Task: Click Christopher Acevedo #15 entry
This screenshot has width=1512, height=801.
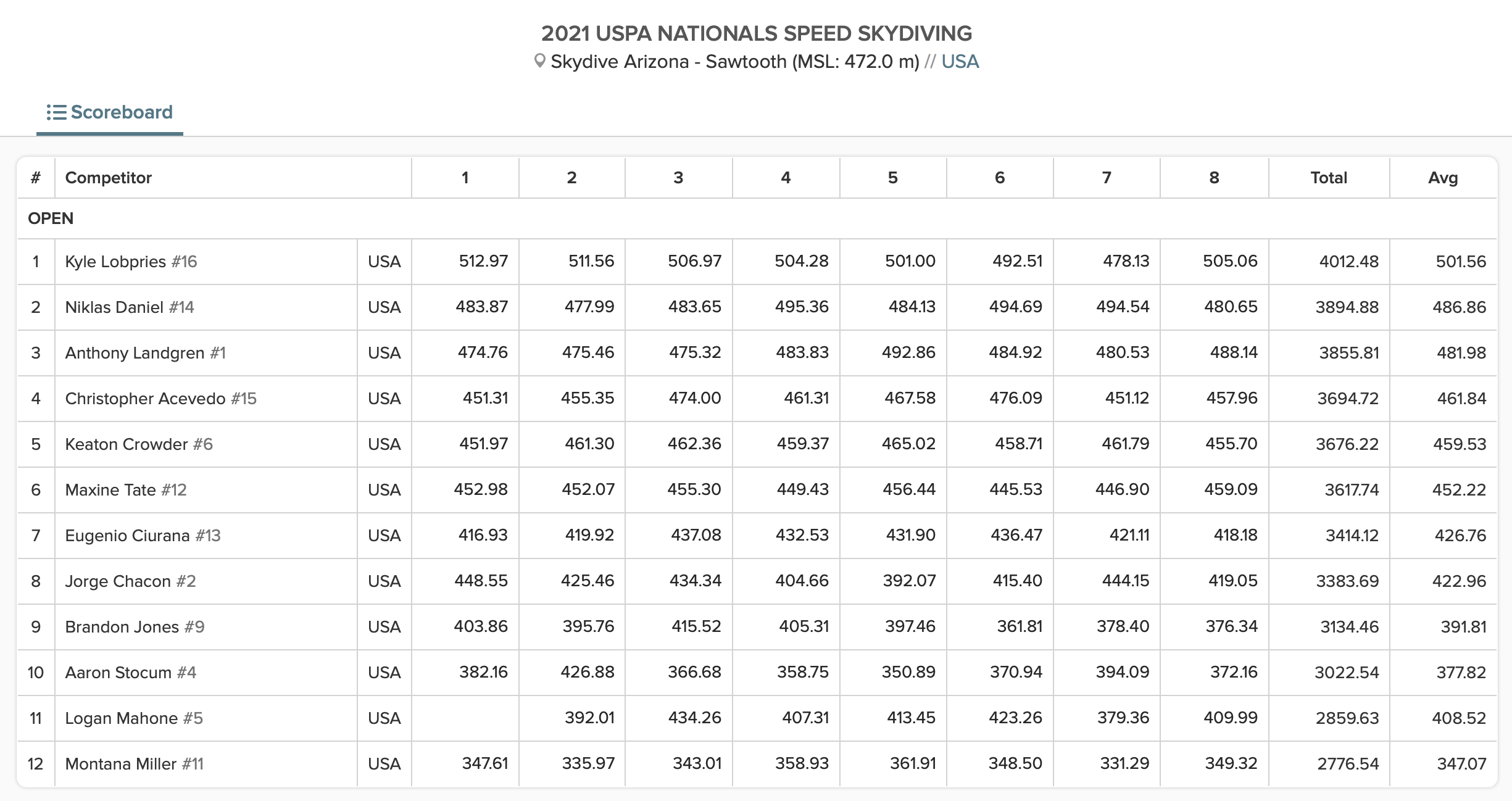Action: [x=160, y=399]
